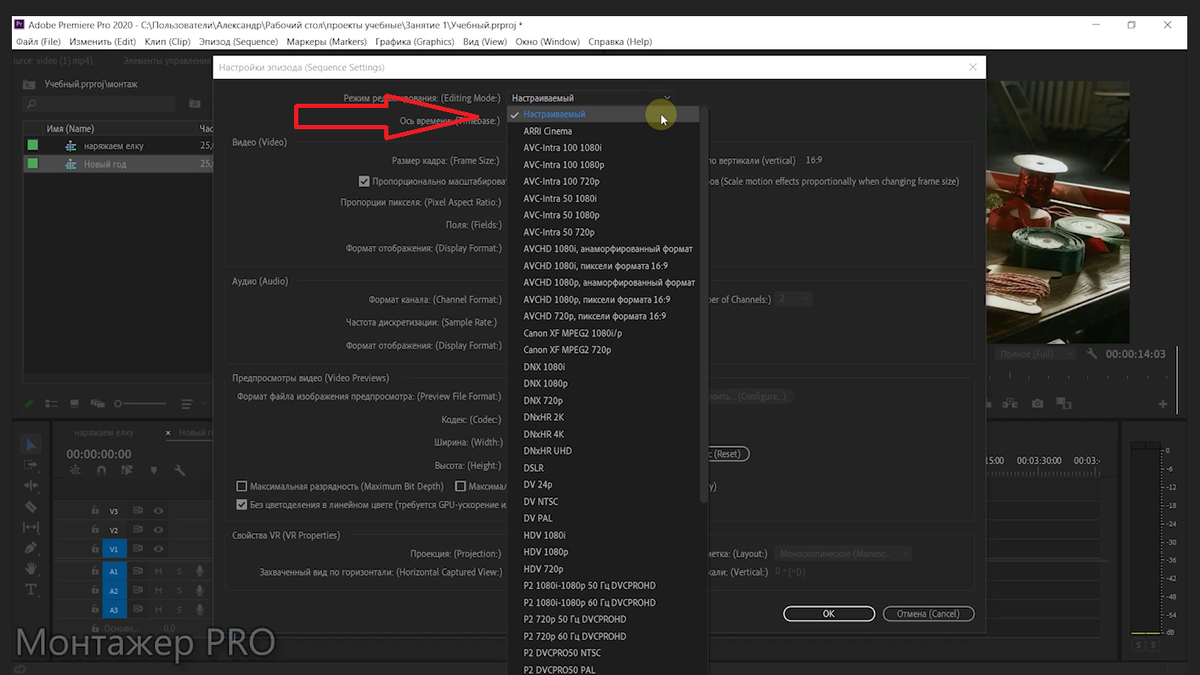Toggle sync lock for track A1
The image size is (1200, 675).
click(139, 571)
